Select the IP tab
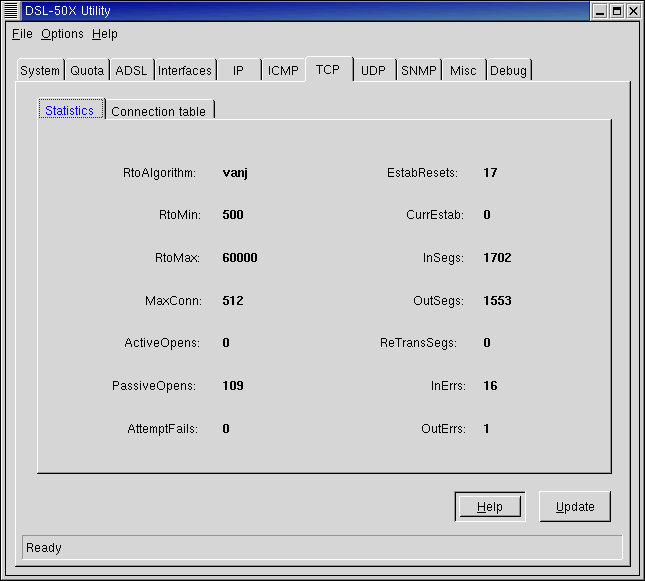 pos(238,70)
